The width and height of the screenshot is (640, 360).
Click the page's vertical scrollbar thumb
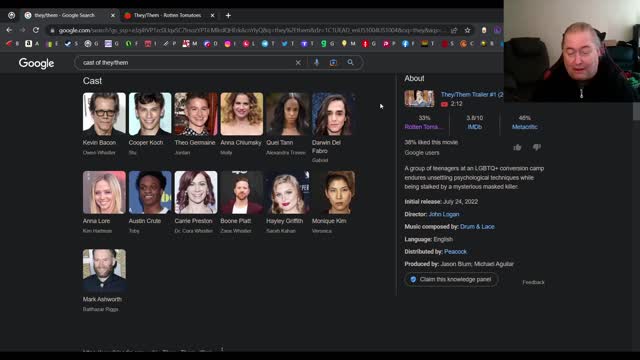tap(636, 111)
